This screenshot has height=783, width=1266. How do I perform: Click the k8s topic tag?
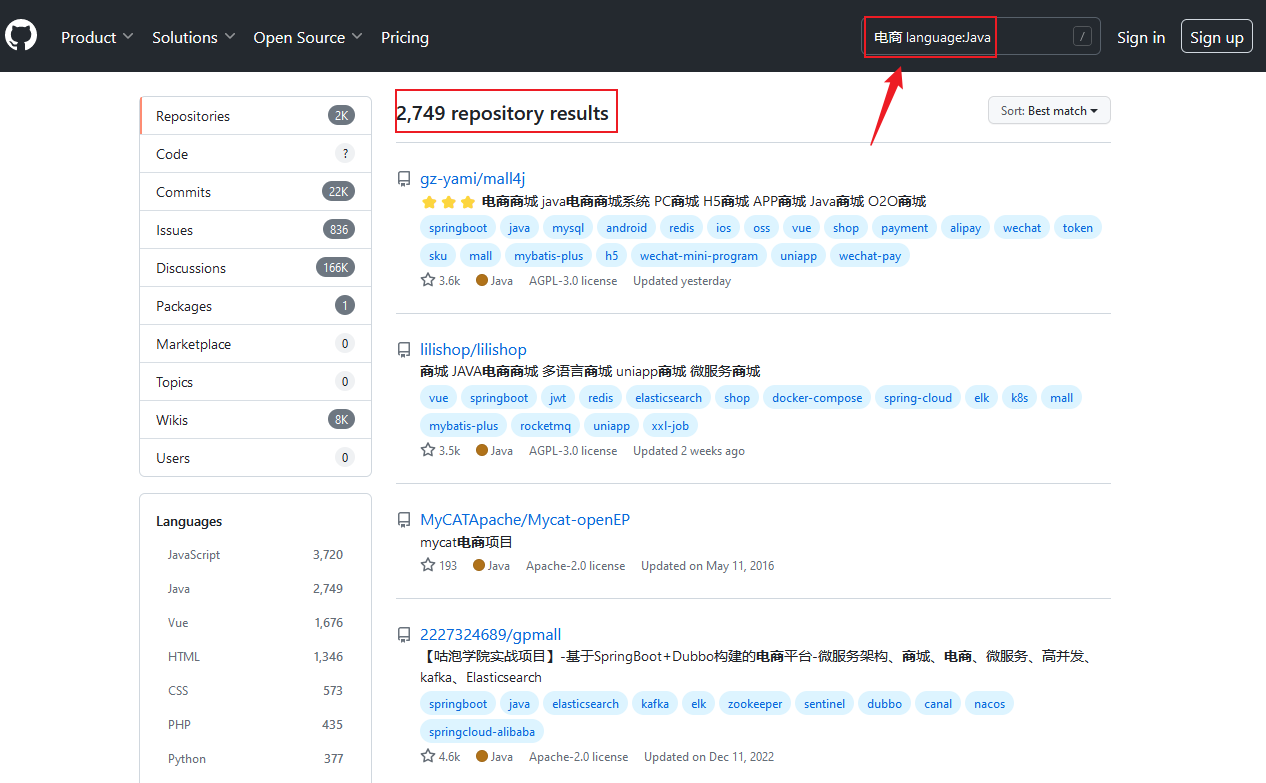coord(1020,398)
